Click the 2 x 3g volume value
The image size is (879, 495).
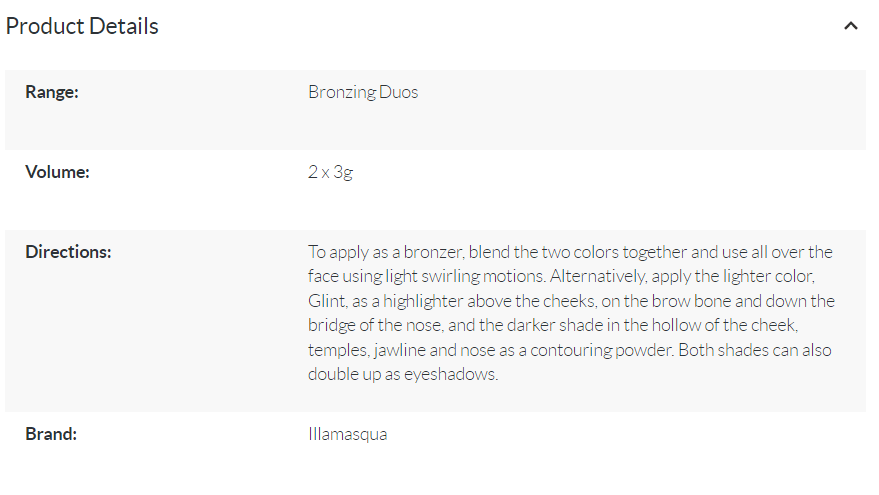330,172
